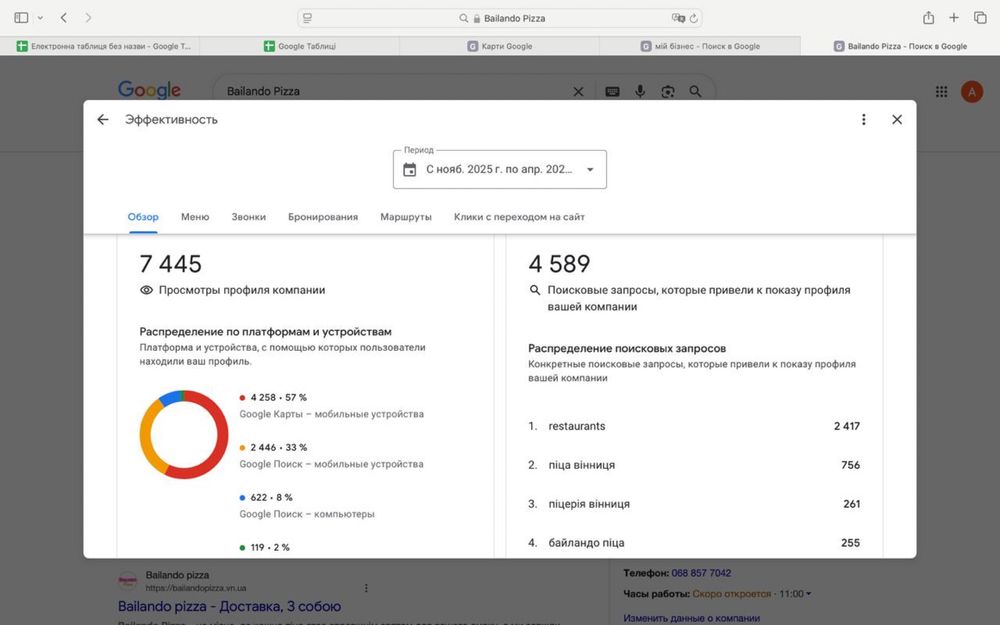Expand the Часы работы hours dropdown
Image resolution: width=1000 pixels, height=625 pixels.
point(808,594)
